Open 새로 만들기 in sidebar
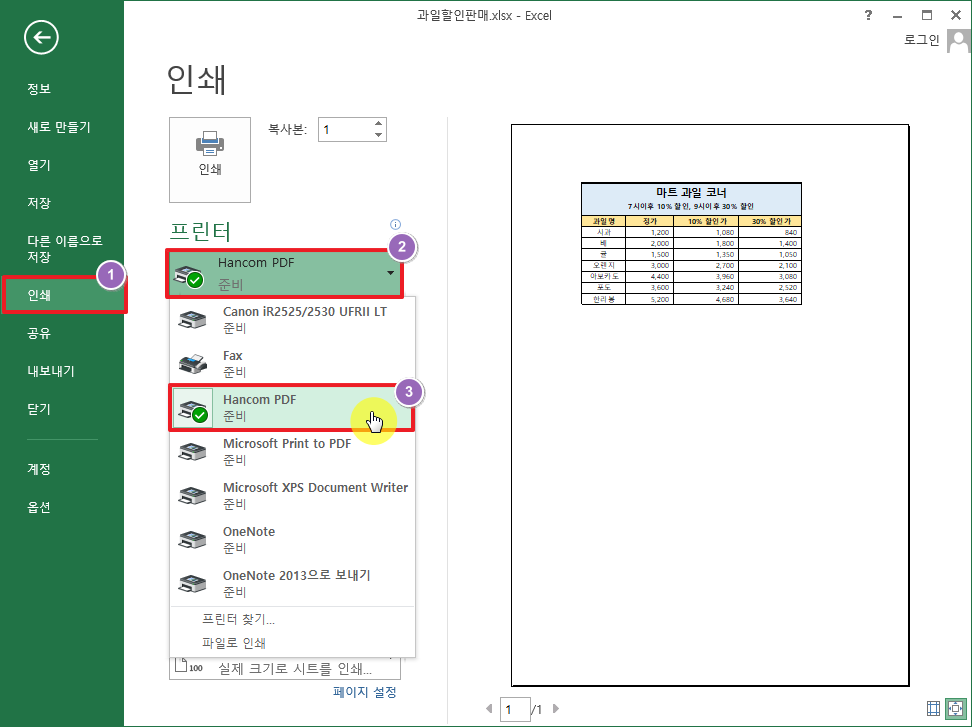Image resolution: width=972 pixels, height=727 pixels. 59,127
